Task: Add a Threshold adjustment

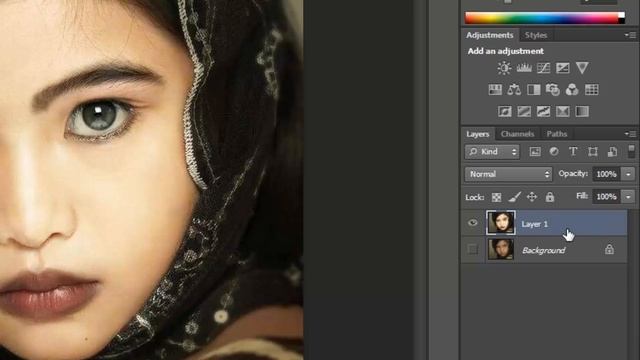Action: pos(543,111)
